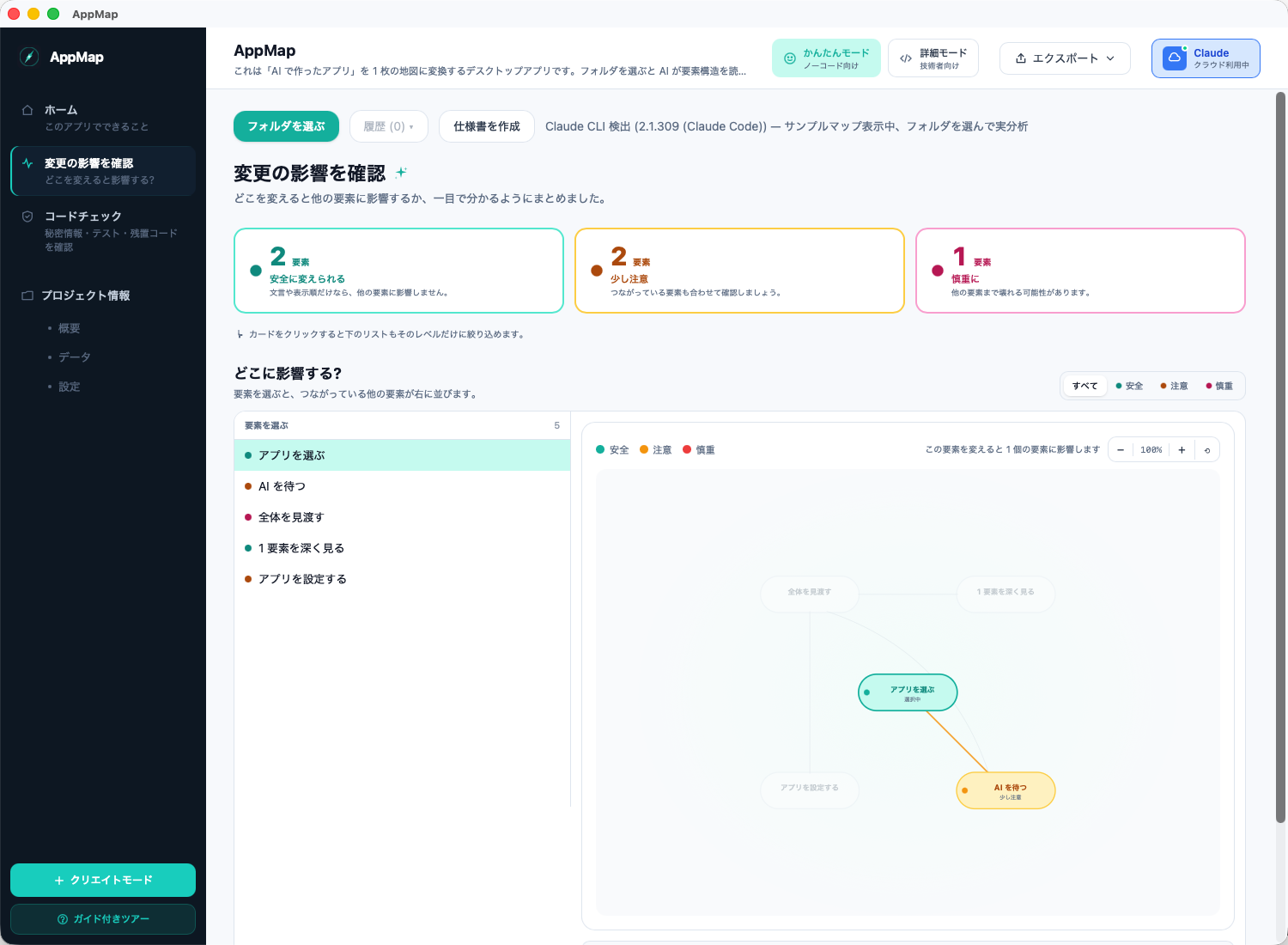This screenshot has height=945, width=1288.
Task: Click the plus icon in クリエイトモード
Action: point(59,881)
